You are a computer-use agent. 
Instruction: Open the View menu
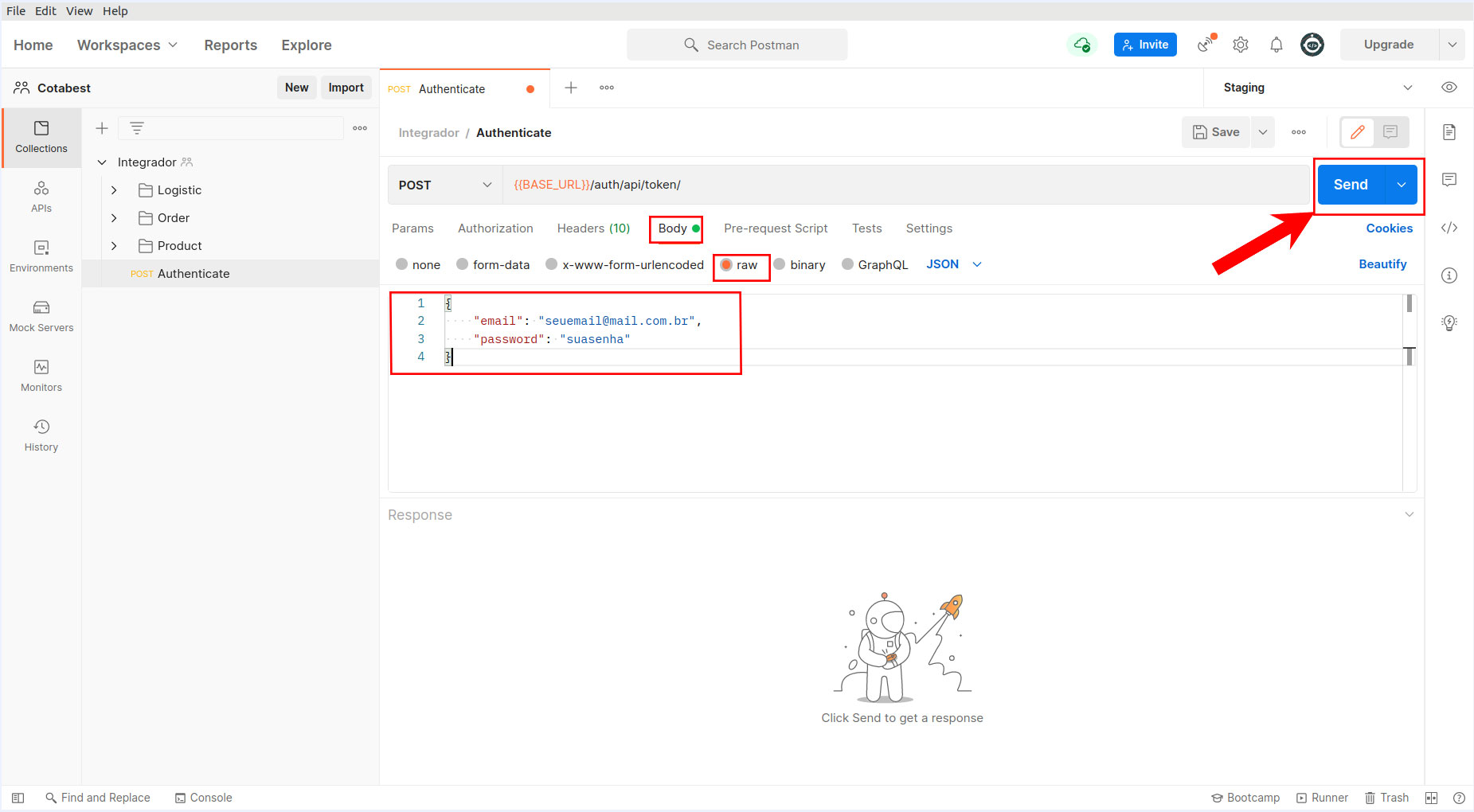(x=79, y=11)
